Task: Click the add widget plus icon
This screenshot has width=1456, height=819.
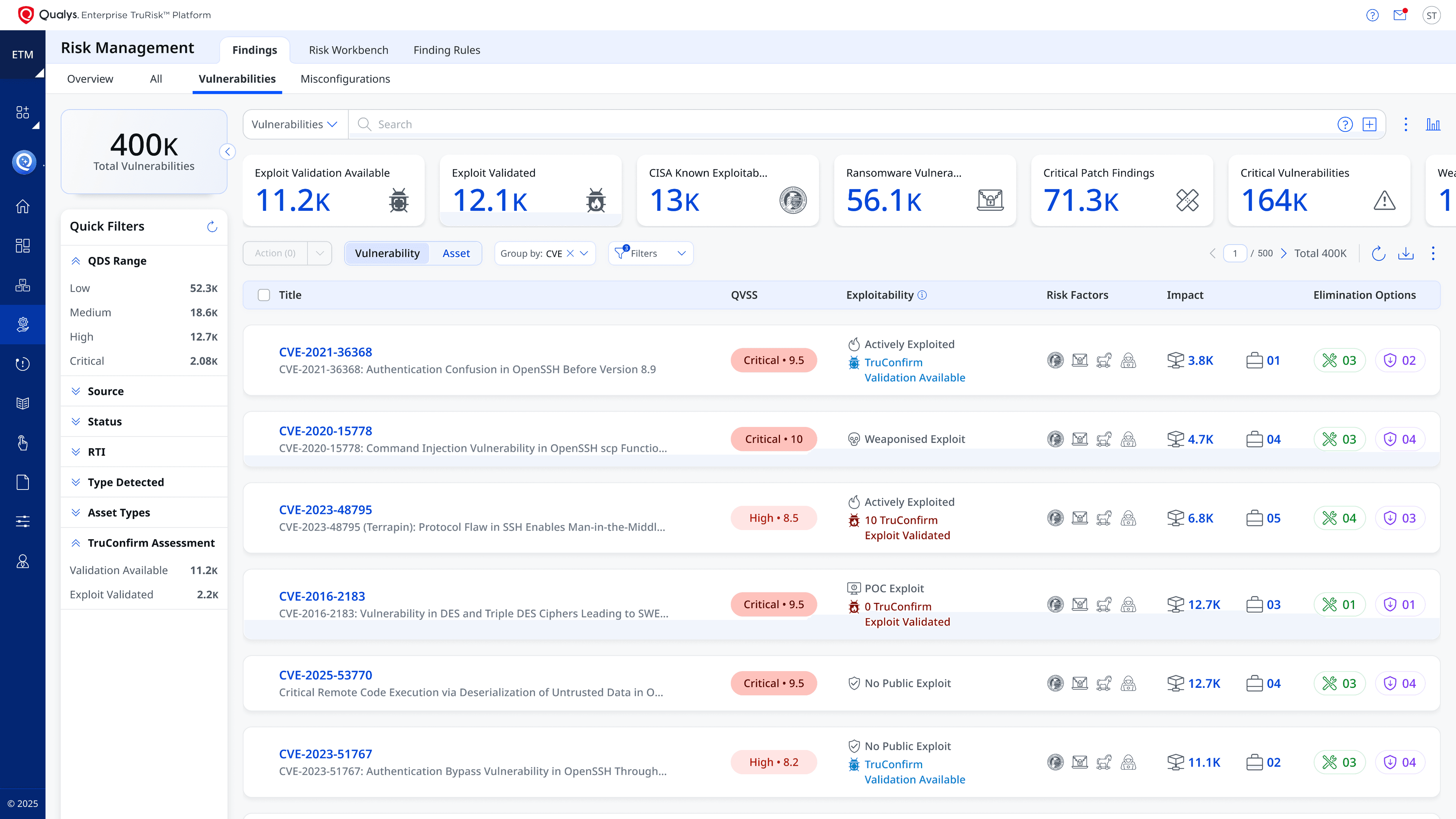Action: click(1370, 124)
